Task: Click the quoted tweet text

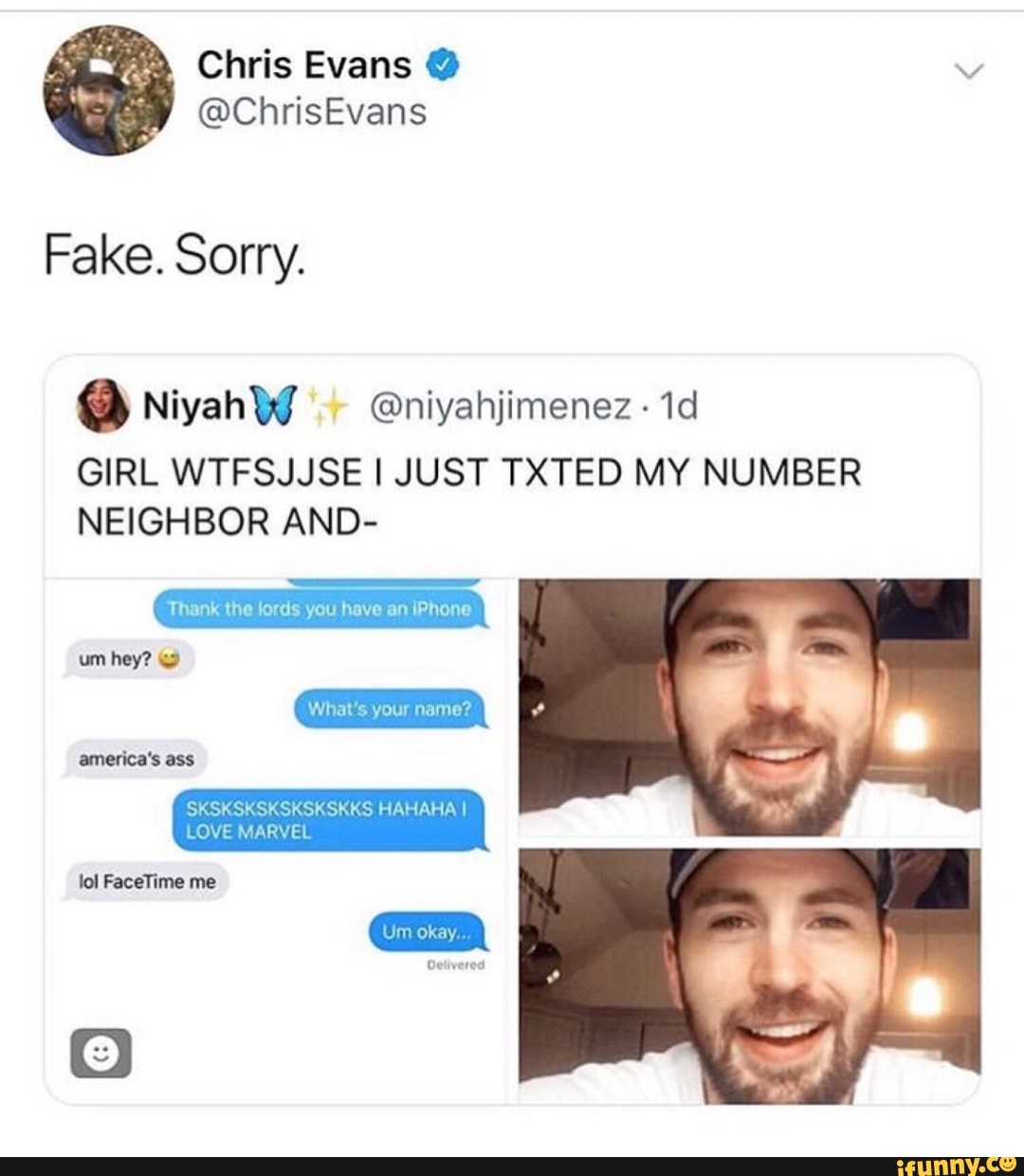Action: click(x=468, y=495)
